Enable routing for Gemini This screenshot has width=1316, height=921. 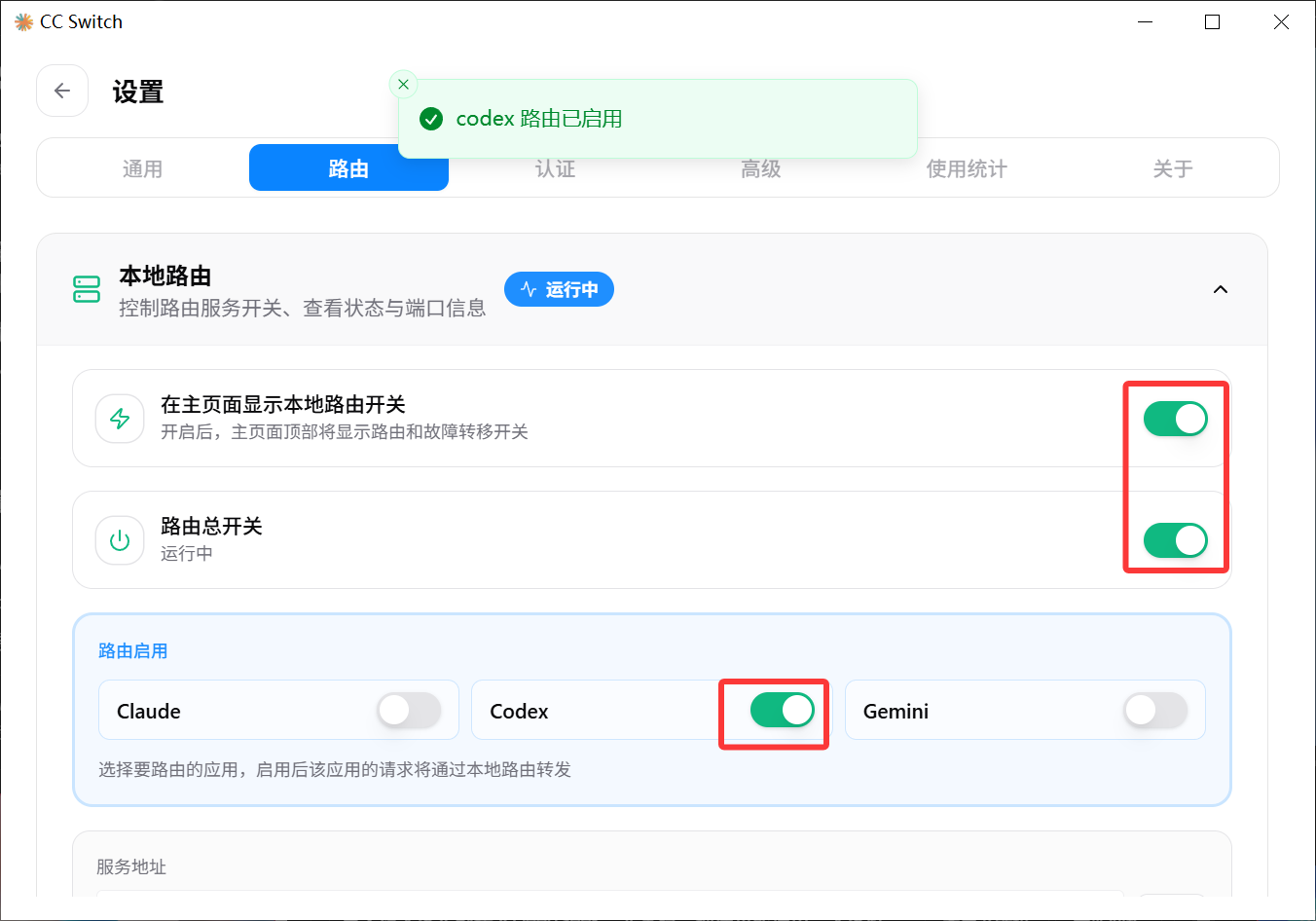click(1155, 711)
